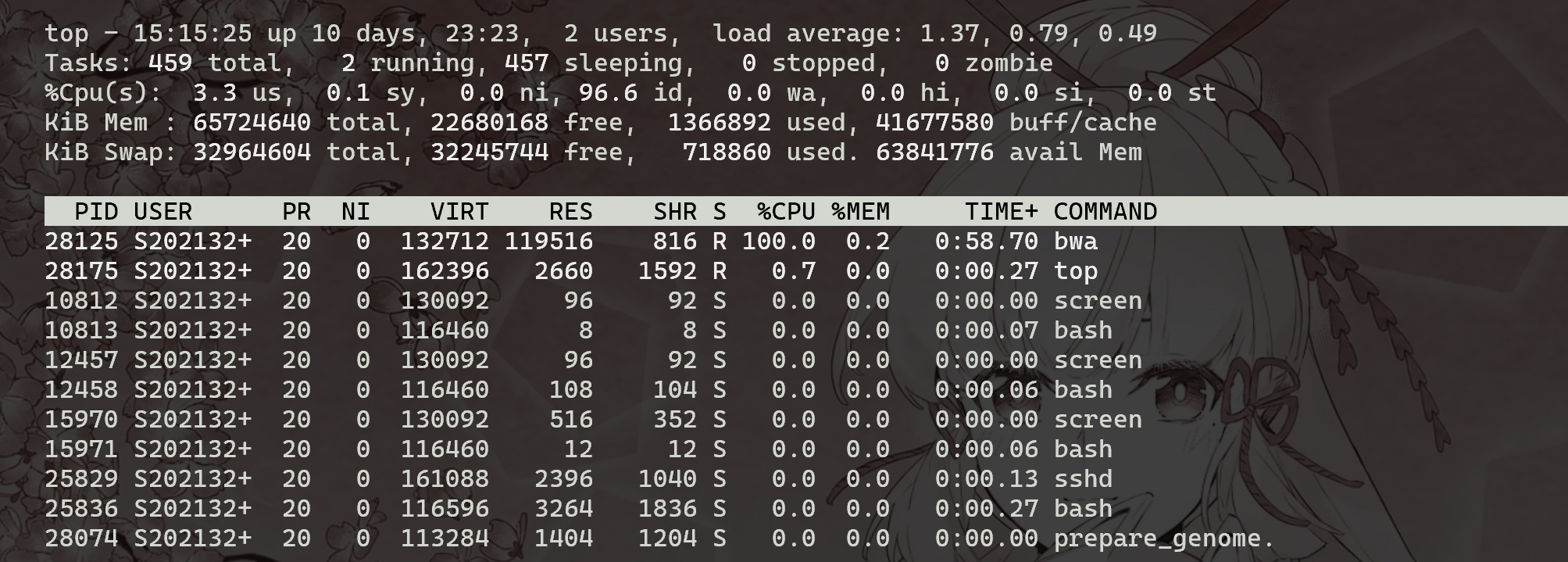Click process ID 10812
Viewport: 1568px width, 562px height.
(81, 301)
